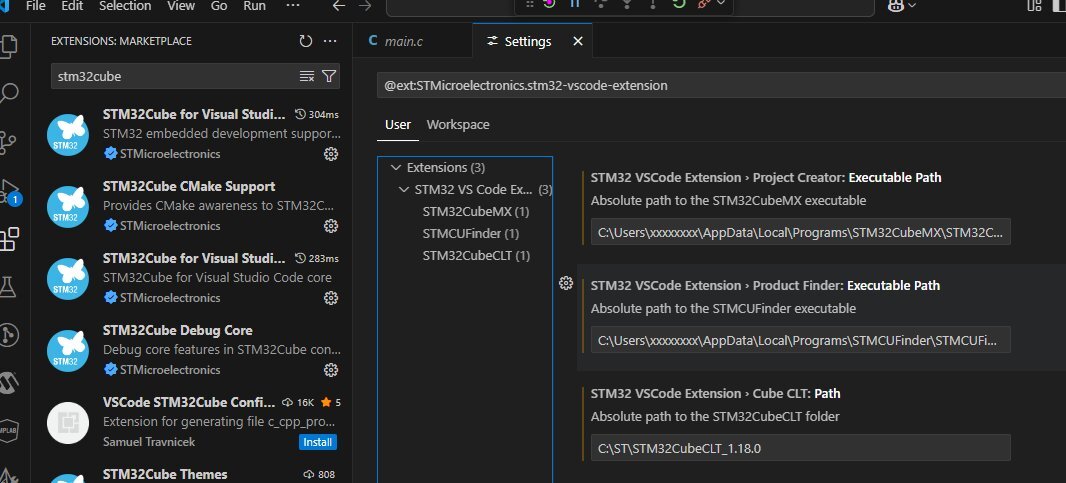Grab the debug toolbar drag handle
1066x483 pixels.
[x=530, y=3]
